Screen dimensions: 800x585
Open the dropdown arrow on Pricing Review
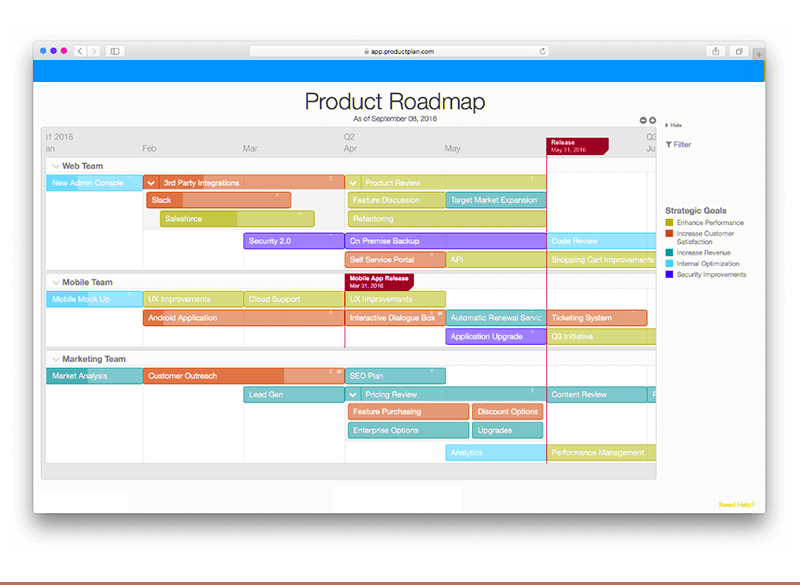353,394
